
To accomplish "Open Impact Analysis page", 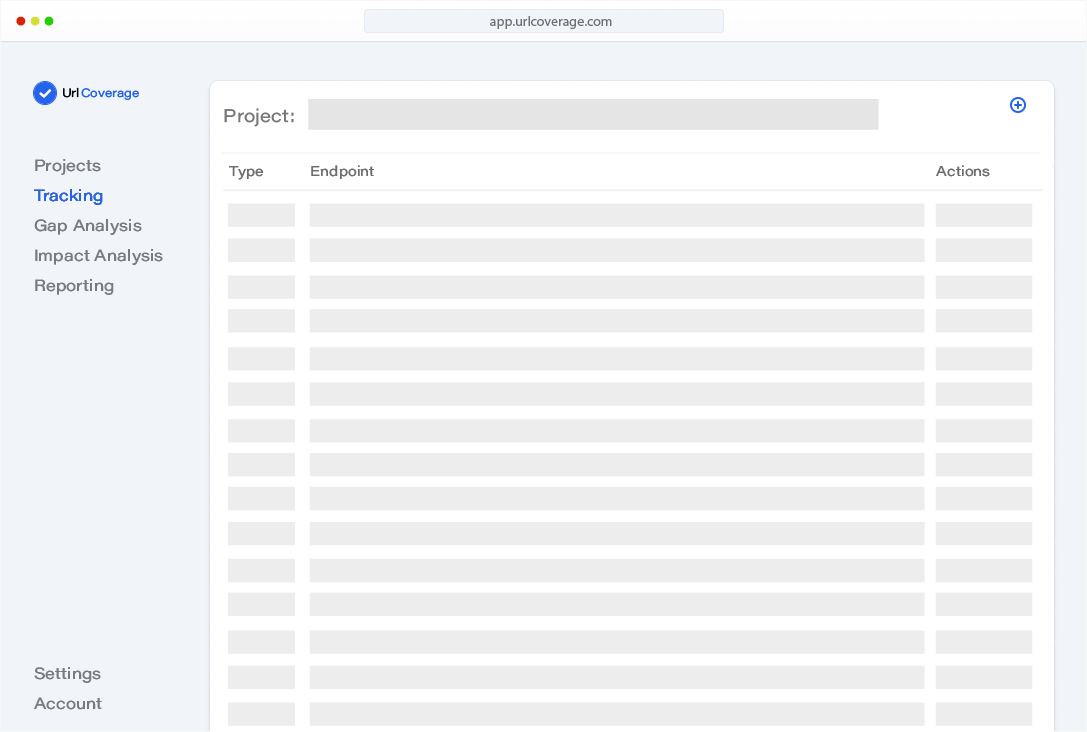I will 98,256.
